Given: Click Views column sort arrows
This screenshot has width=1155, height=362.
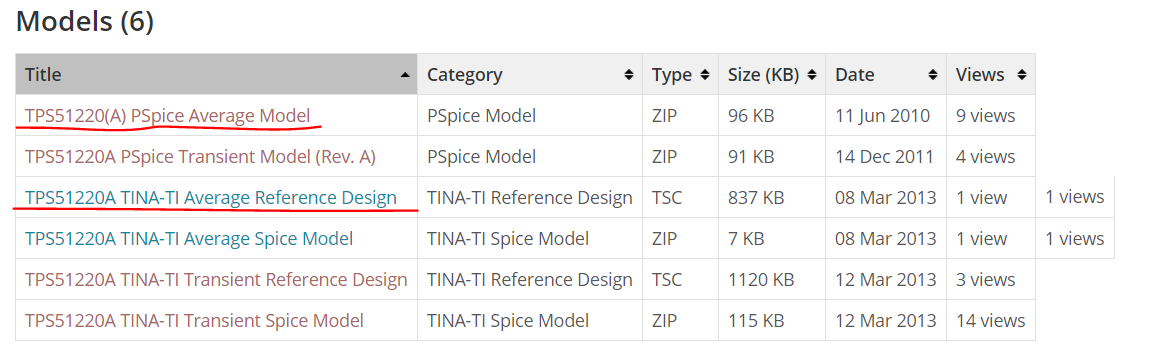Looking at the screenshot, I should pos(1021,74).
